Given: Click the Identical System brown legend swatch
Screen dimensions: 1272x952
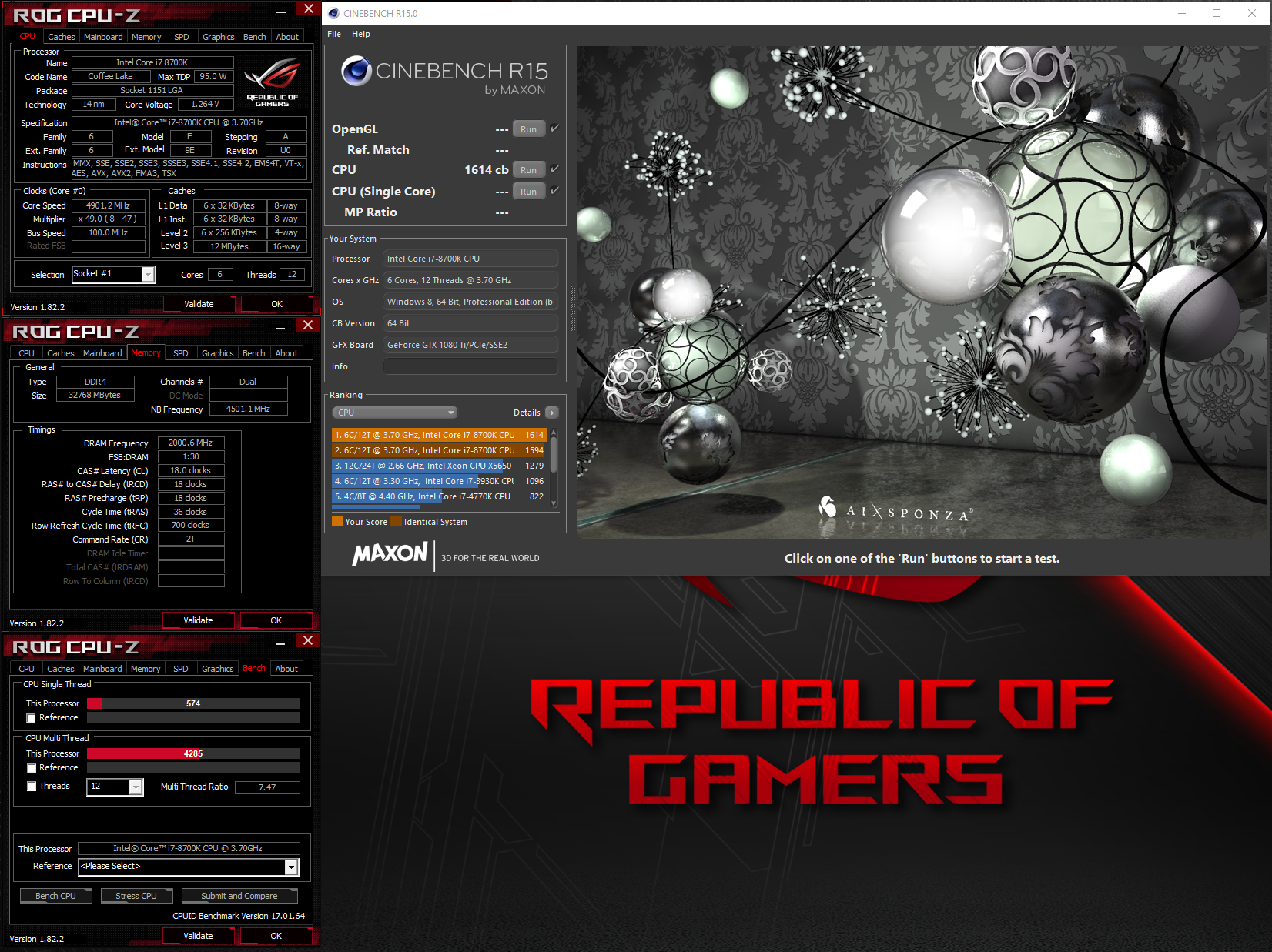Looking at the screenshot, I should [x=396, y=522].
